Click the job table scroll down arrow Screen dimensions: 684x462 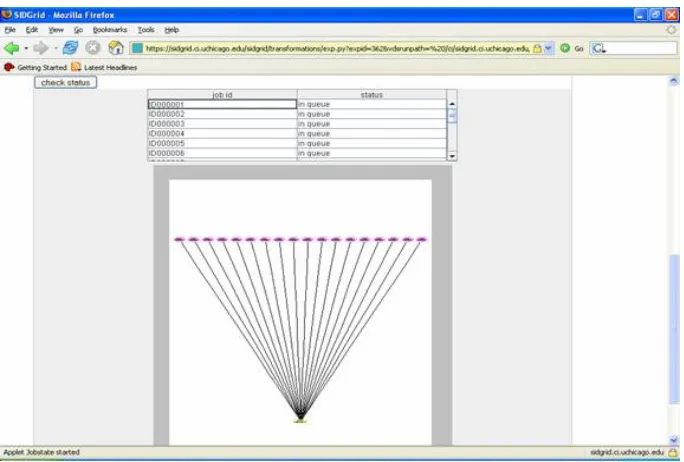(452, 156)
